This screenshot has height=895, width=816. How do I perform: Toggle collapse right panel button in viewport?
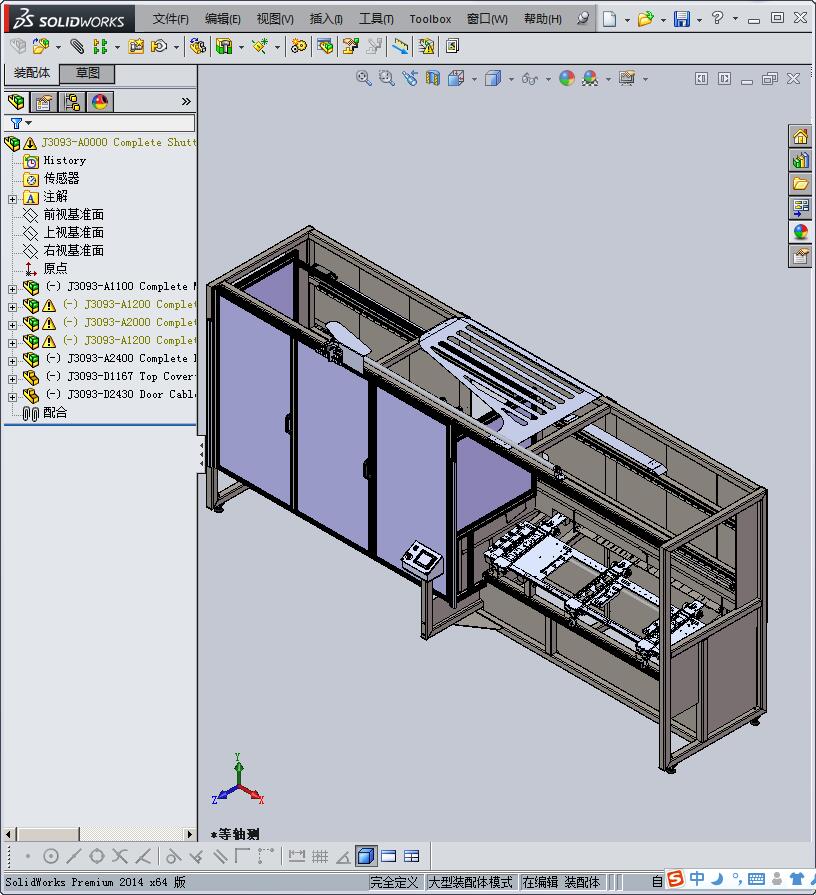pos(724,79)
